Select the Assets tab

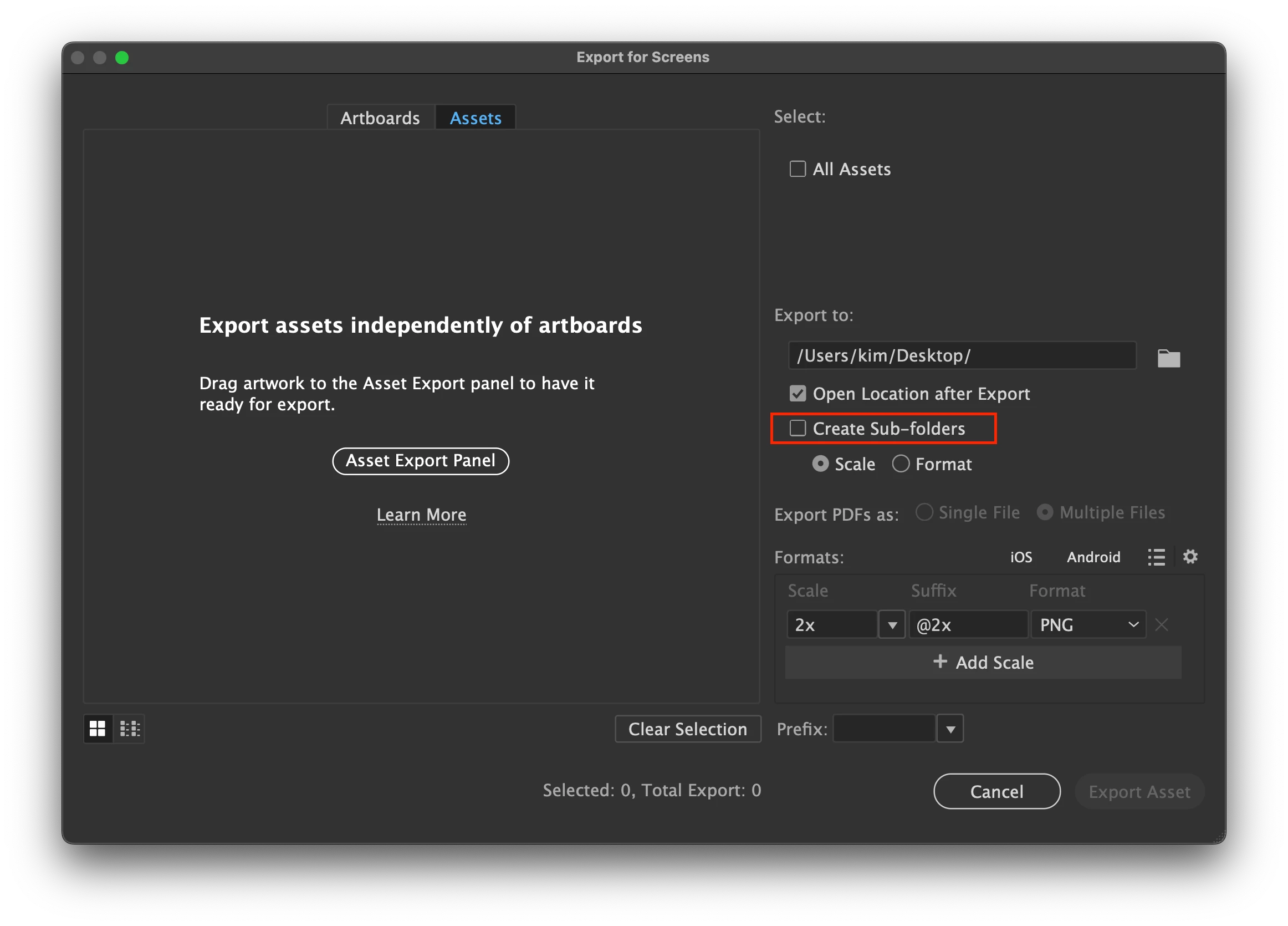coord(476,118)
